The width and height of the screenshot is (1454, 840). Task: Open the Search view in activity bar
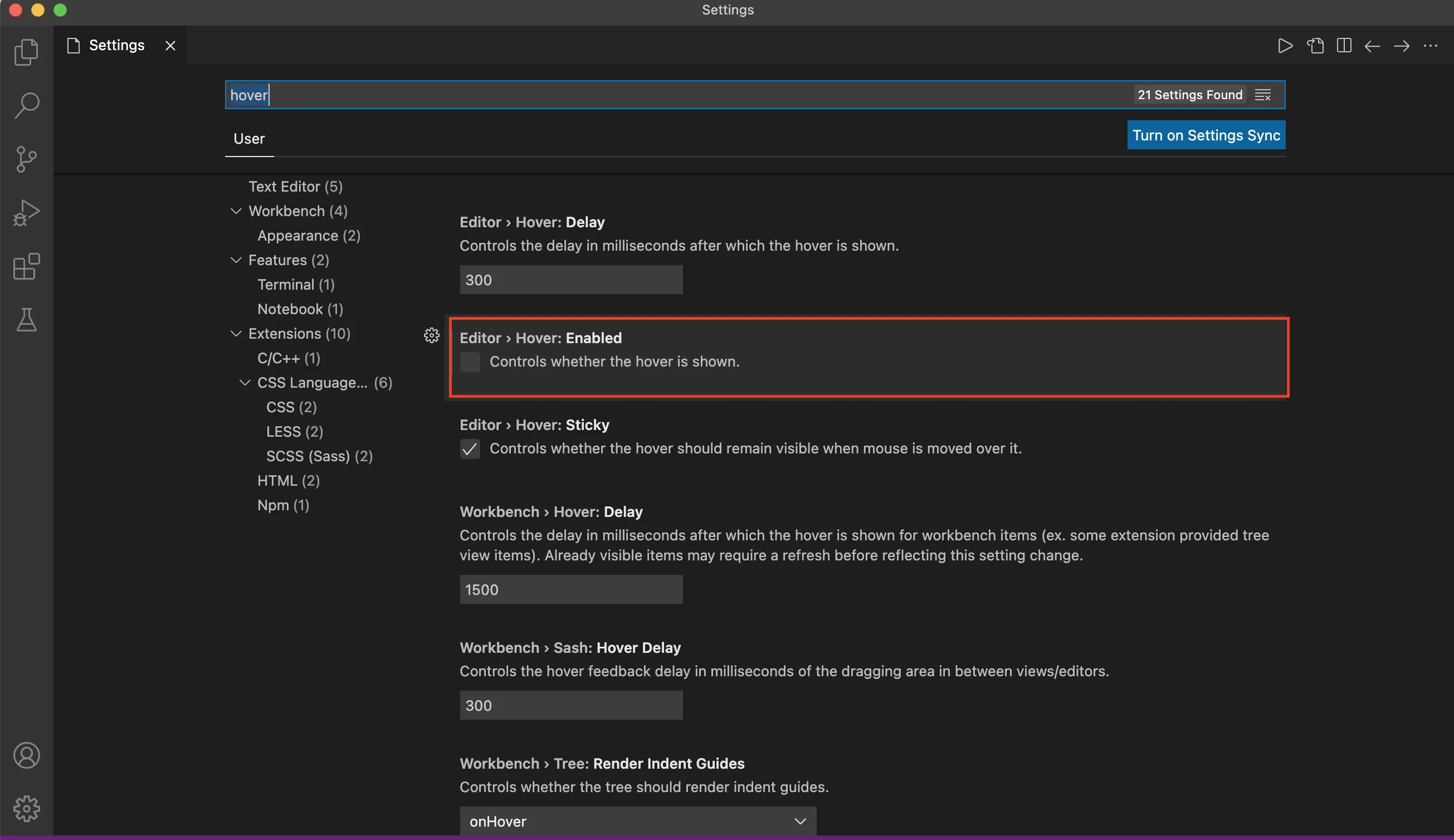(26, 106)
